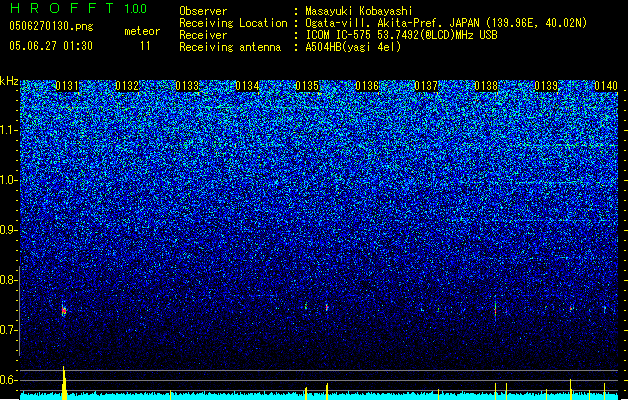Click the 0.8 kHz axis label

pyautogui.click(x=8, y=280)
